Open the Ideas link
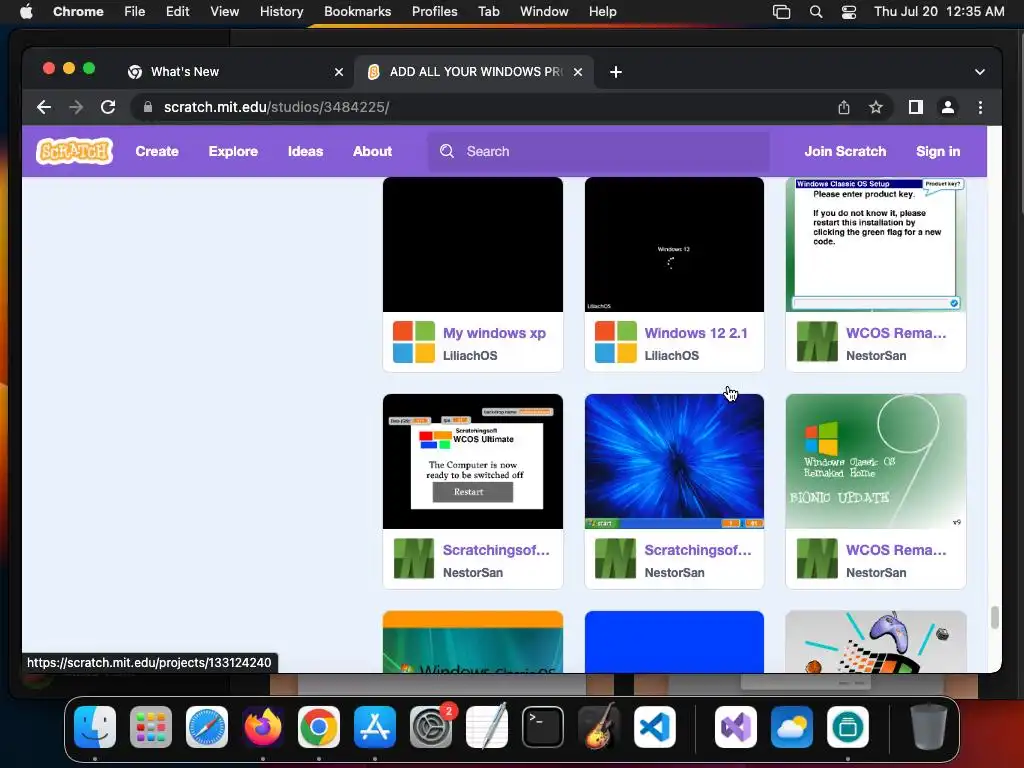The image size is (1024, 768). click(306, 152)
